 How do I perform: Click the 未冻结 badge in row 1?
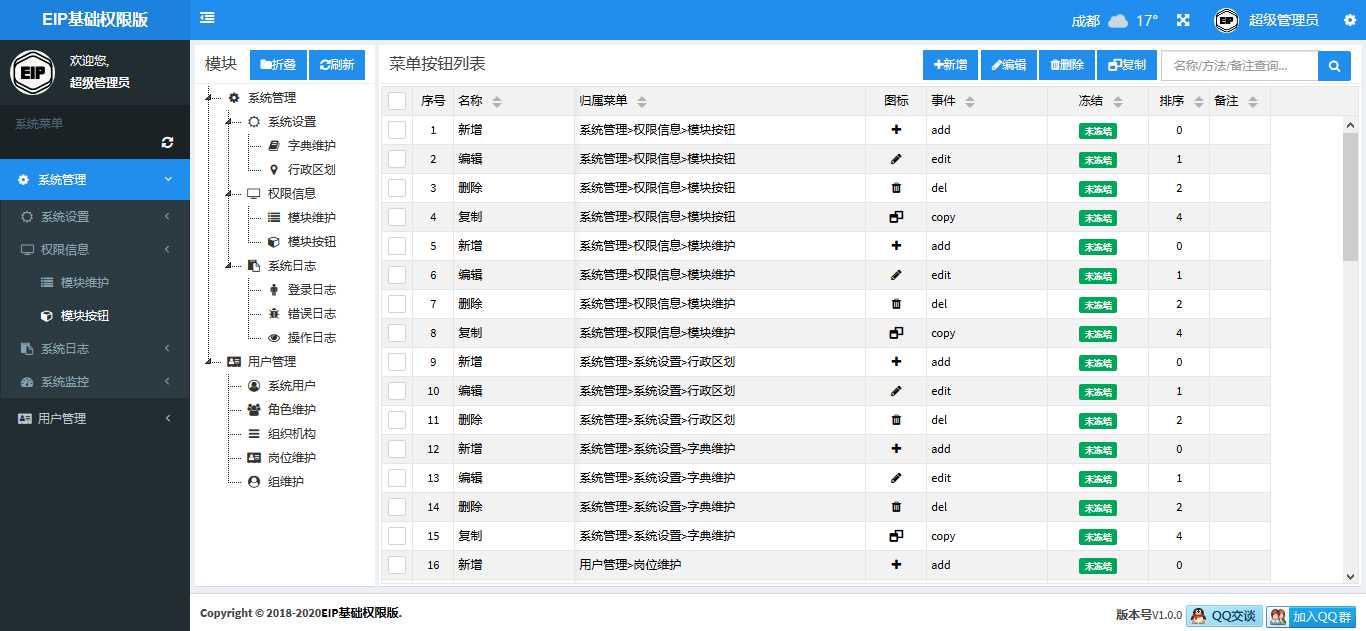click(1098, 131)
